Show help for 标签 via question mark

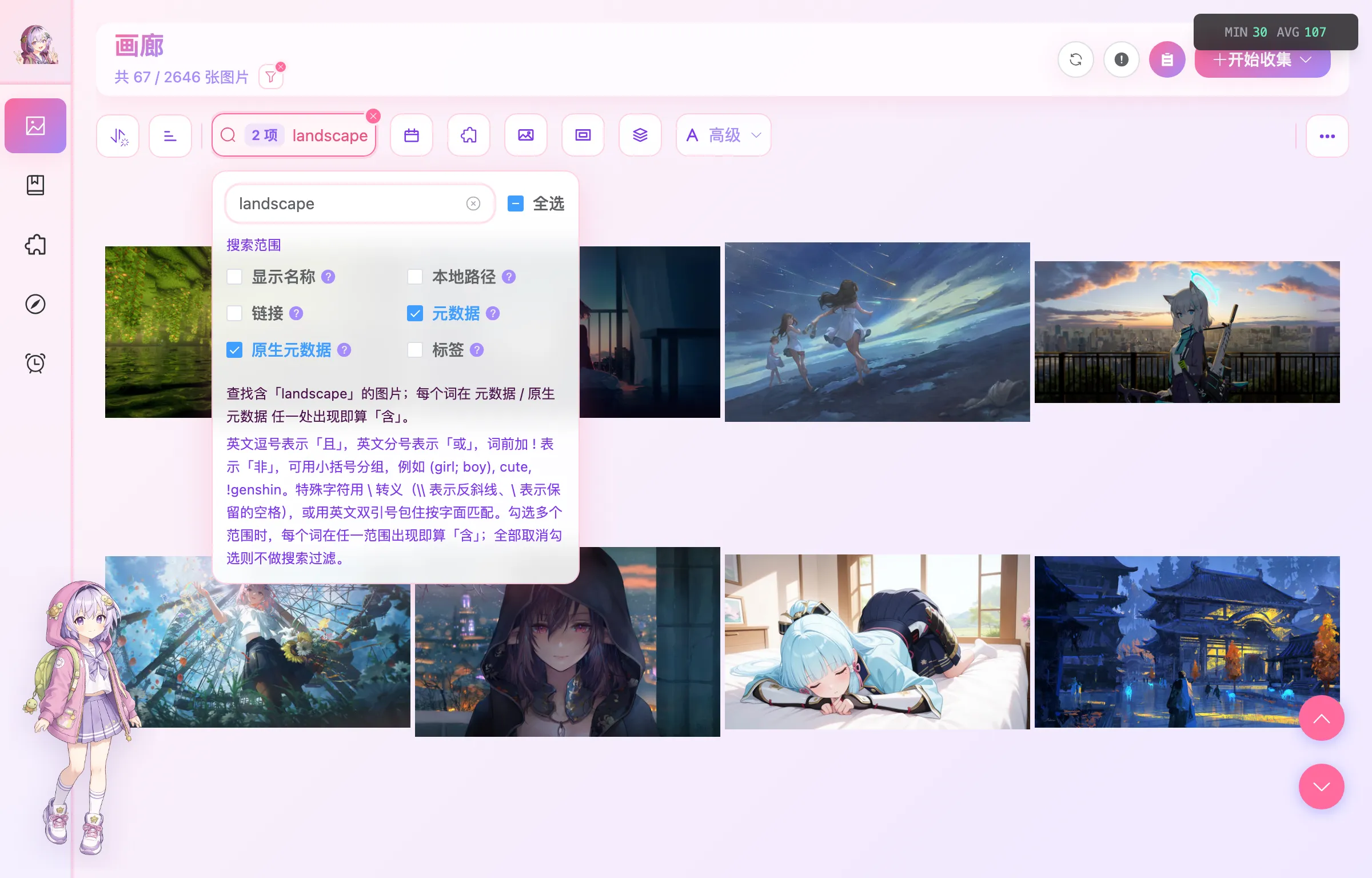(477, 350)
